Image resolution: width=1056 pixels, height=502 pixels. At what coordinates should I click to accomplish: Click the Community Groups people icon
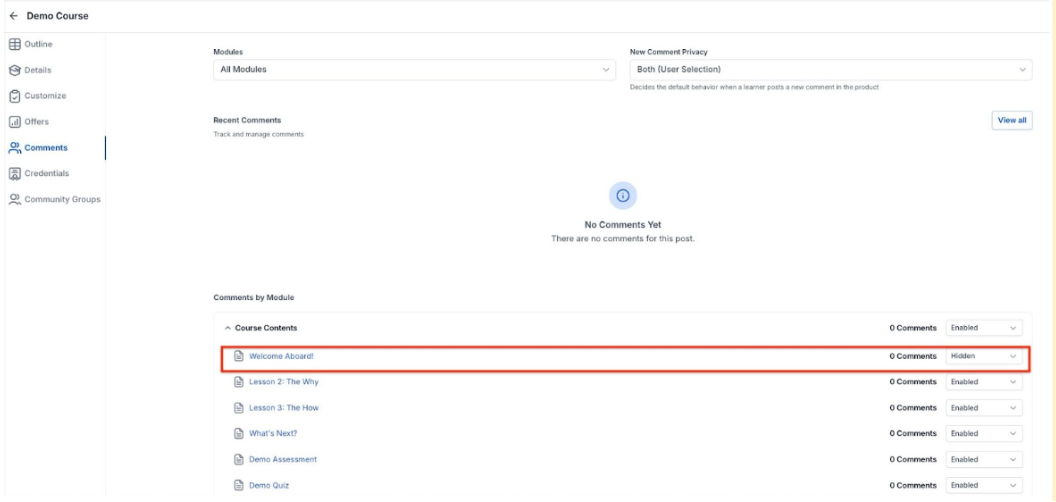[x=14, y=199]
